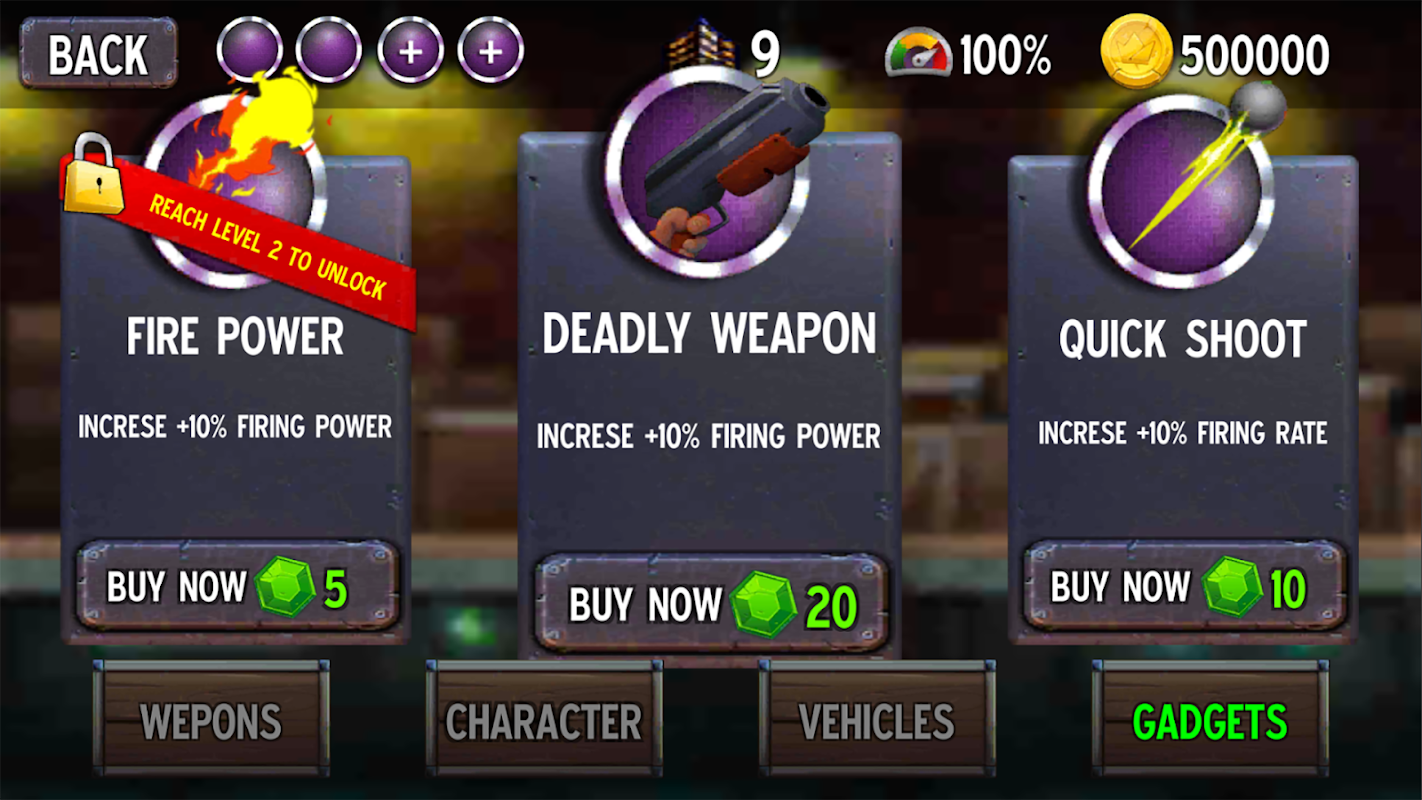Click the gold coin currency icon
1422x800 pixels.
click(1136, 55)
